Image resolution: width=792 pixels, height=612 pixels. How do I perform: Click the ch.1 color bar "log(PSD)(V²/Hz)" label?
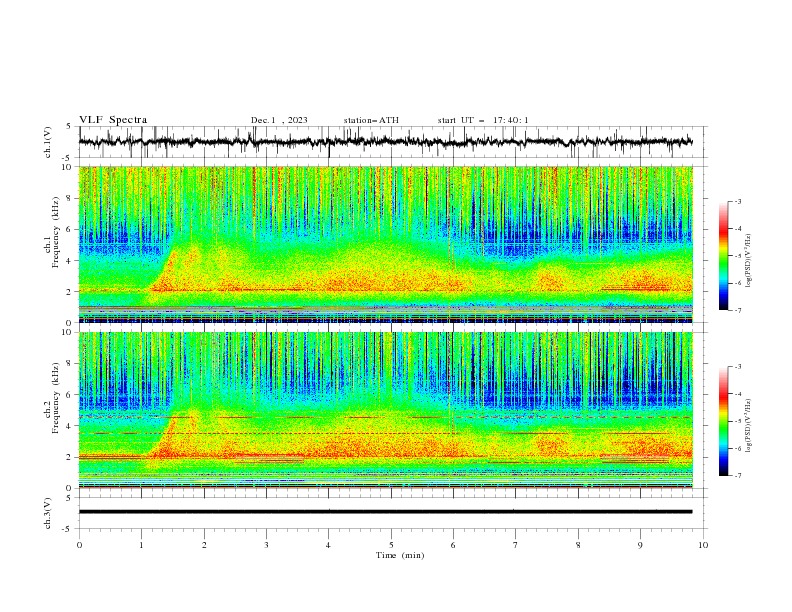point(748,261)
